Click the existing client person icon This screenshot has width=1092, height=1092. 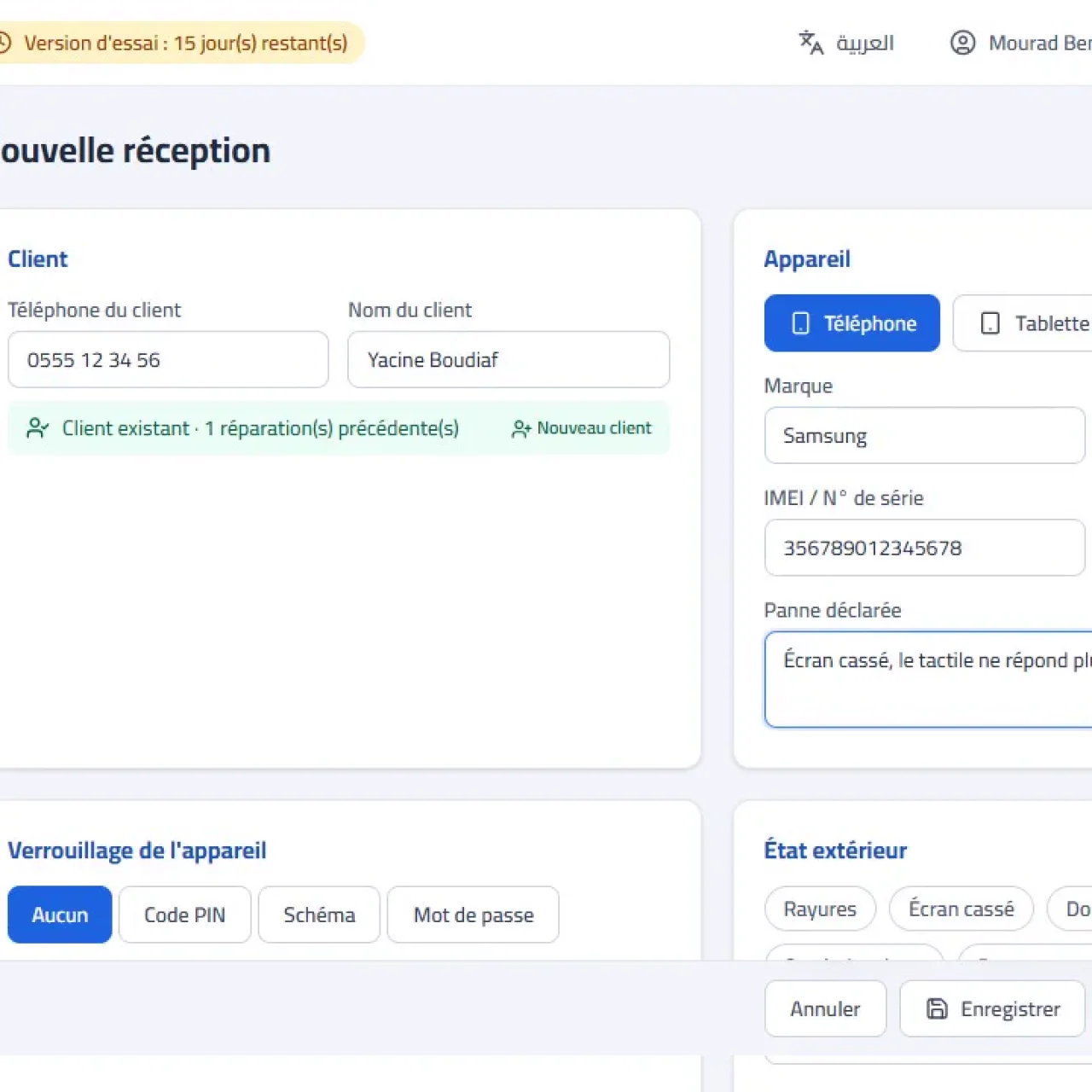pyautogui.click(x=38, y=428)
